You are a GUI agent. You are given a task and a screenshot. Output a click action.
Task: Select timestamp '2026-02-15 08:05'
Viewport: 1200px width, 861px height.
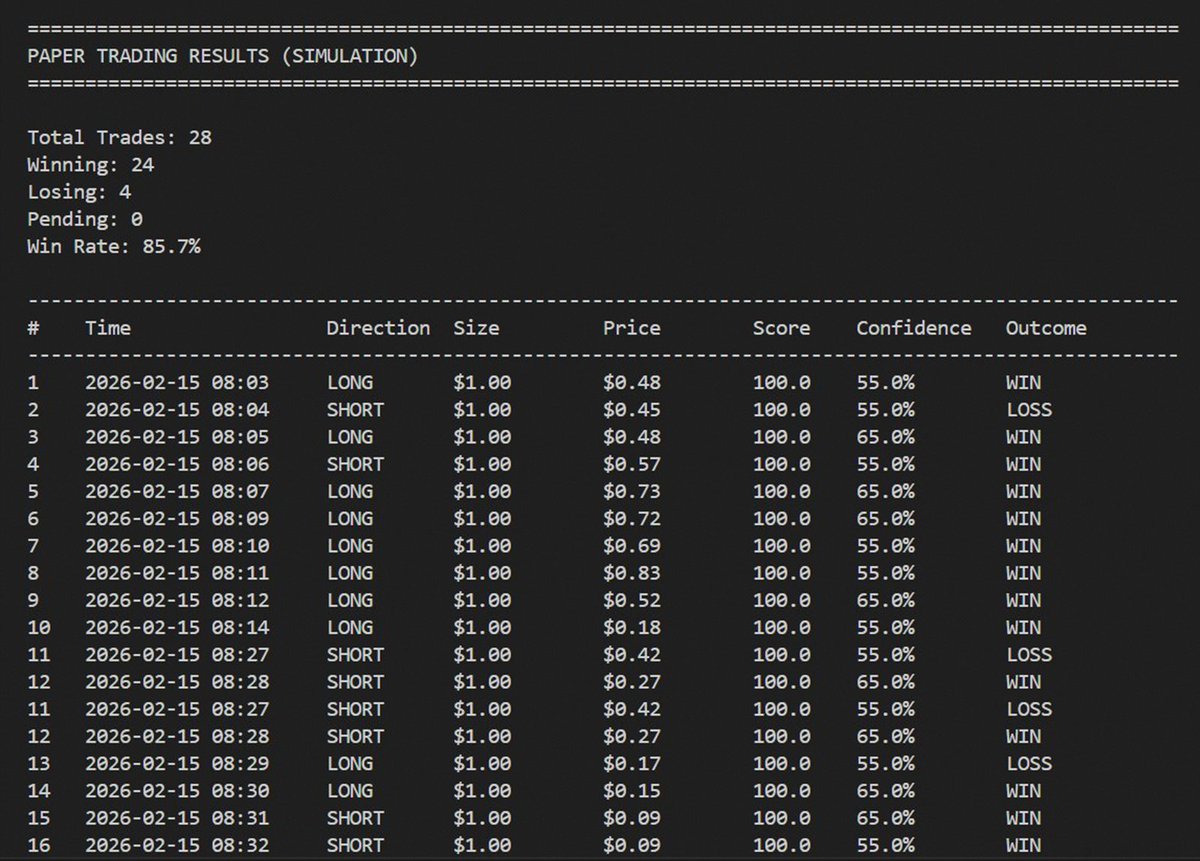pyautogui.click(x=177, y=437)
